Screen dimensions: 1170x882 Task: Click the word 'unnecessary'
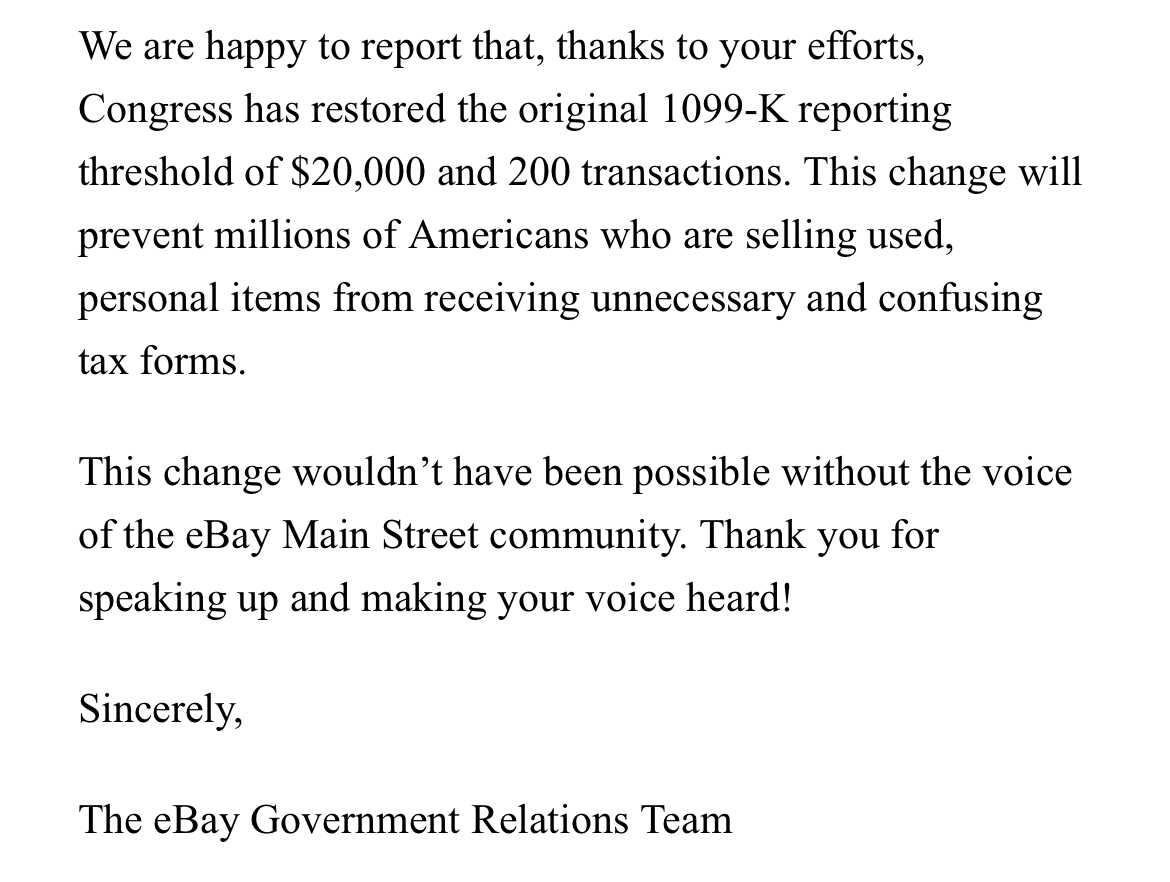pyautogui.click(x=692, y=299)
